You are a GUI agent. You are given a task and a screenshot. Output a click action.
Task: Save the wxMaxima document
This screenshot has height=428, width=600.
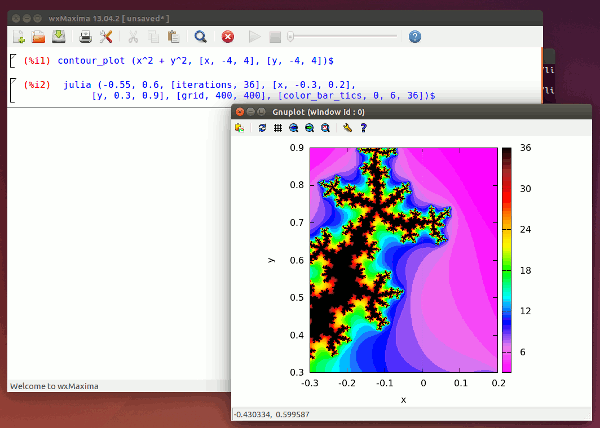(59, 37)
